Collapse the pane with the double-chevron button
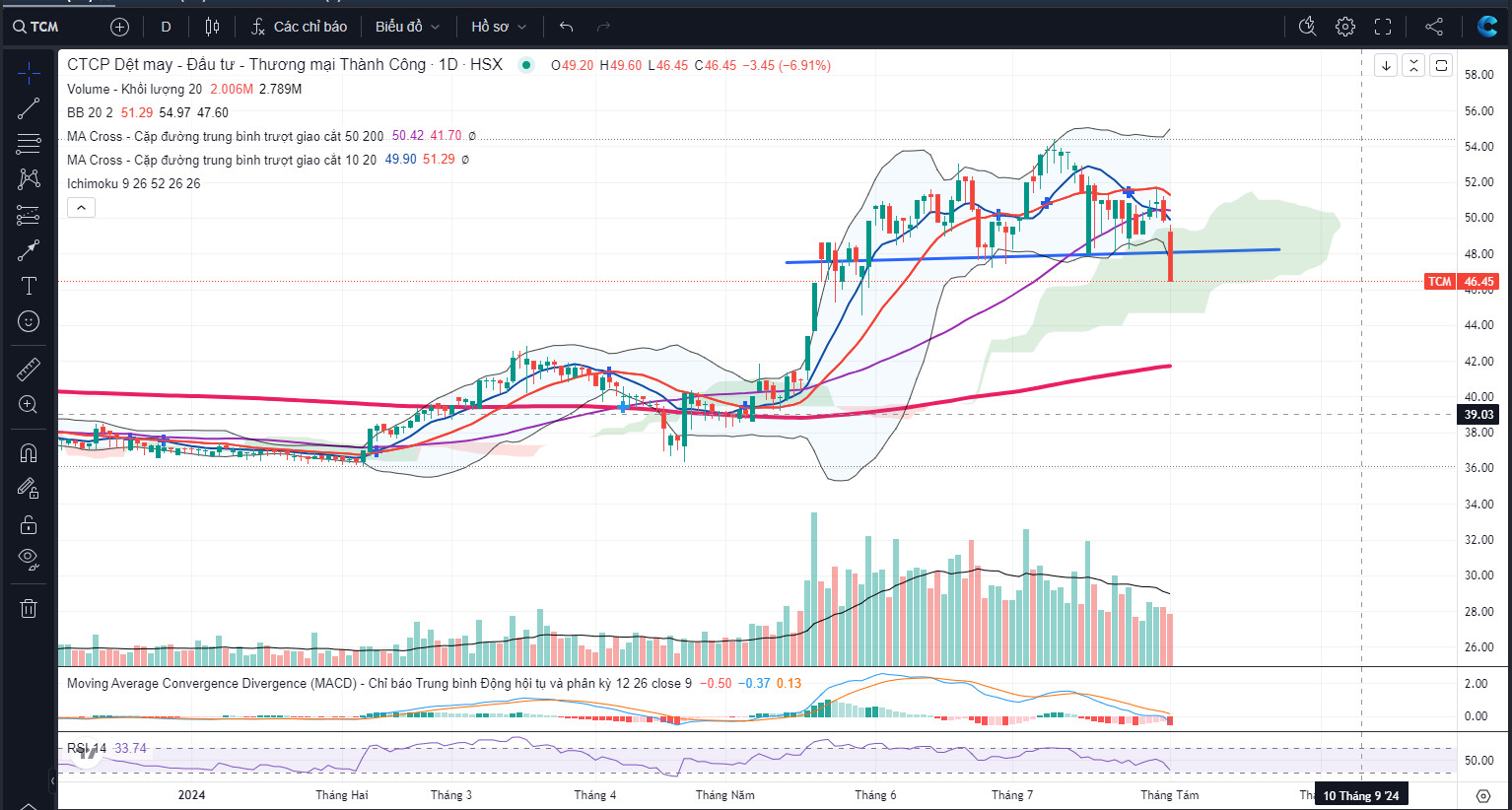1512x810 pixels. (x=1413, y=66)
